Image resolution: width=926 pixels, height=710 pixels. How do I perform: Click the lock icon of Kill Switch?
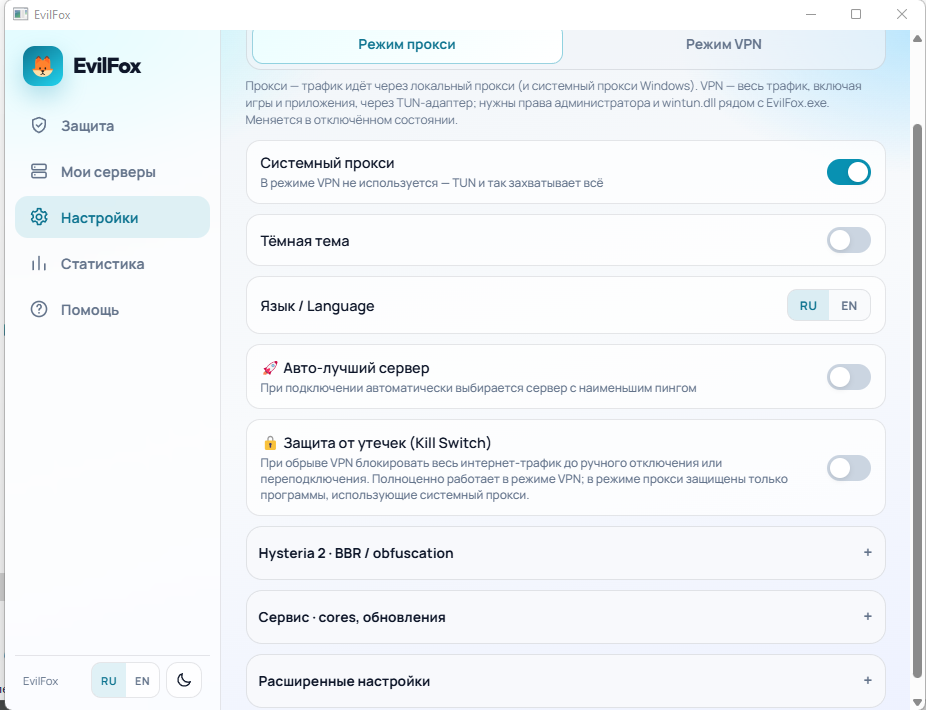pos(270,443)
